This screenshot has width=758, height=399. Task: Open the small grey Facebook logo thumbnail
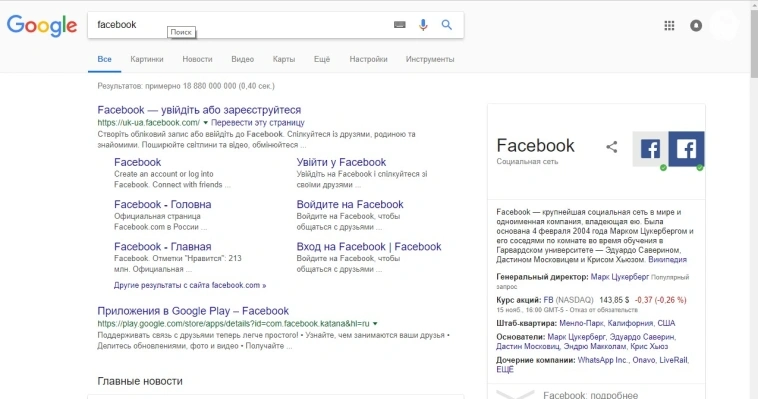(x=651, y=149)
